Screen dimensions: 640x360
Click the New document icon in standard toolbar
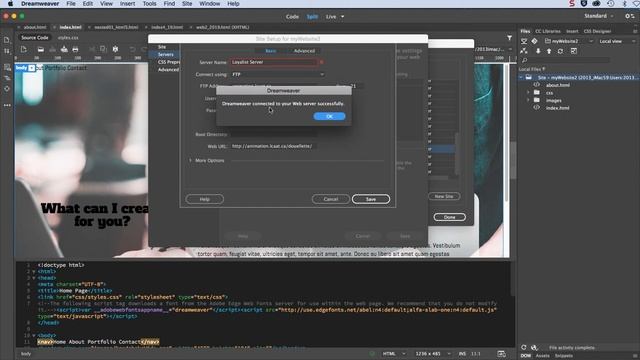click(x=23, y=49)
